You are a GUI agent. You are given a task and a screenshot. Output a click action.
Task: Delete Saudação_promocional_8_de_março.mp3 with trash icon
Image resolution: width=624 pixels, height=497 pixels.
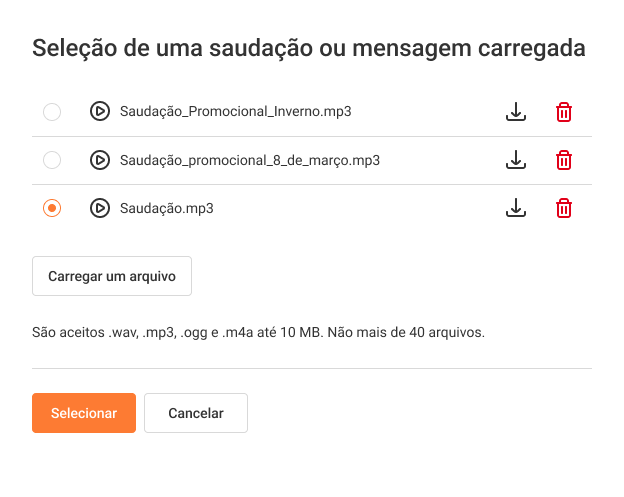pos(564,160)
